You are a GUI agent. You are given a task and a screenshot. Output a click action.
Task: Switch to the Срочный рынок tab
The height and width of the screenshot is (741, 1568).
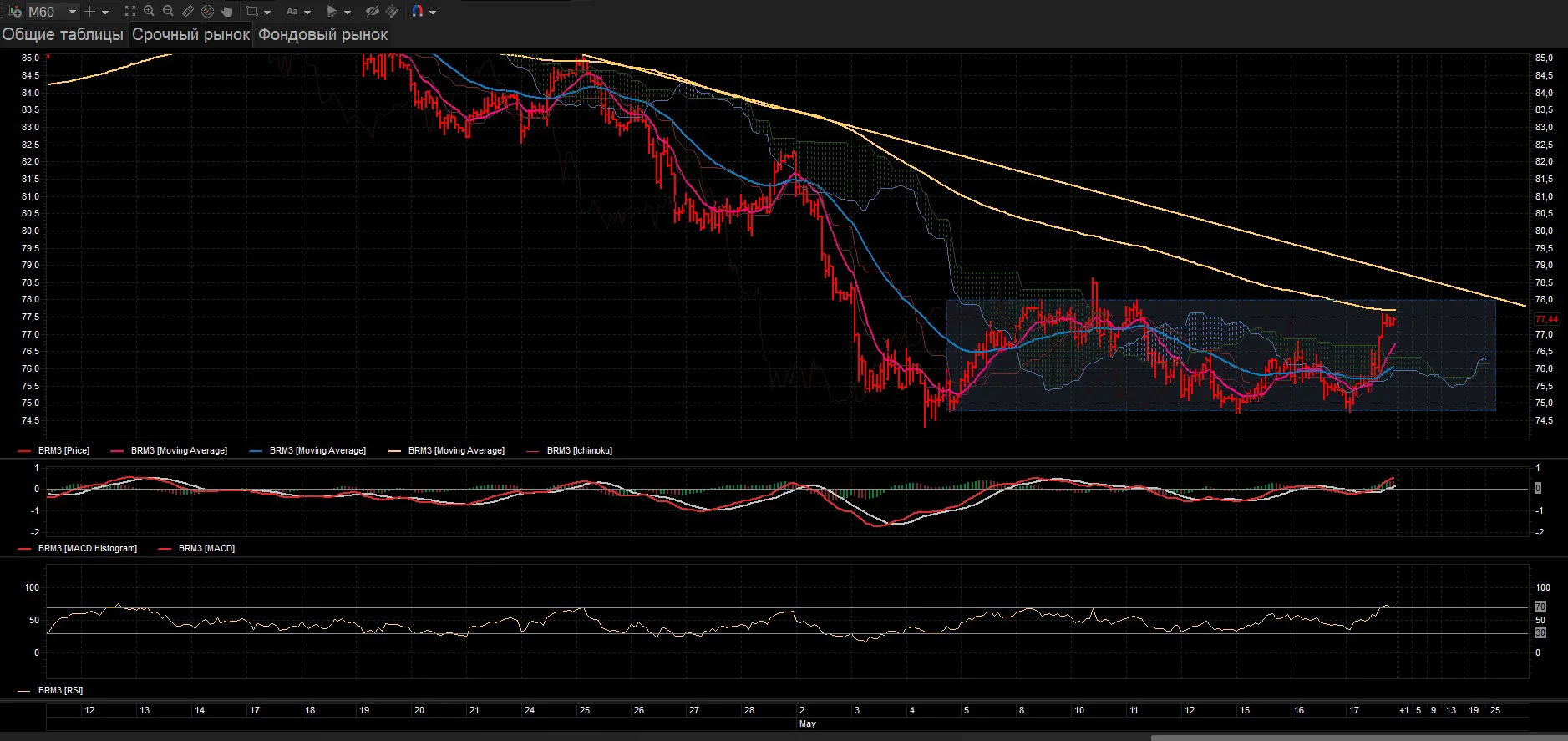coord(191,34)
